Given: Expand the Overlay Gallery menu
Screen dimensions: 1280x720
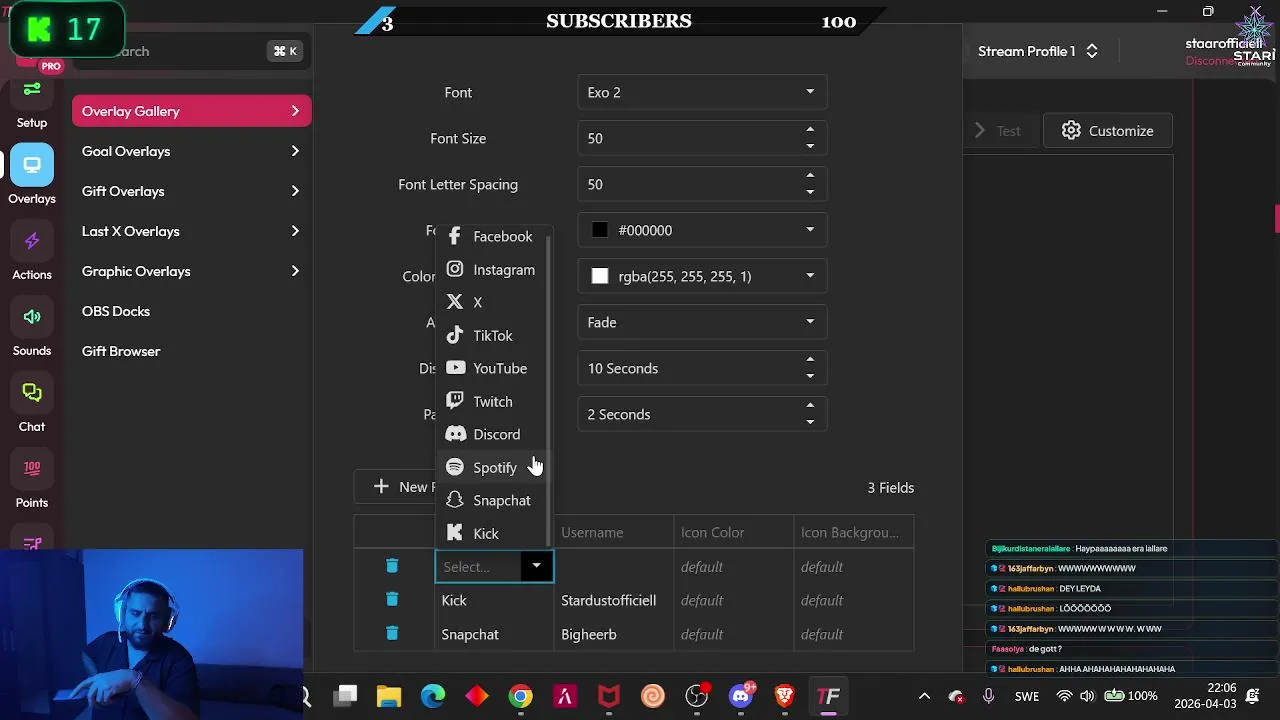Looking at the screenshot, I should [x=191, y=111].
